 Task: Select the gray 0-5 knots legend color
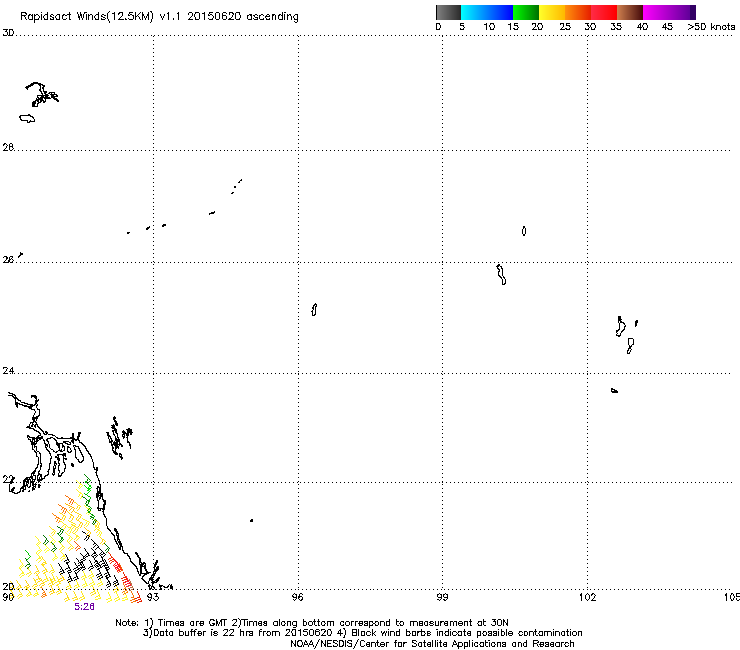pos(448,12)
